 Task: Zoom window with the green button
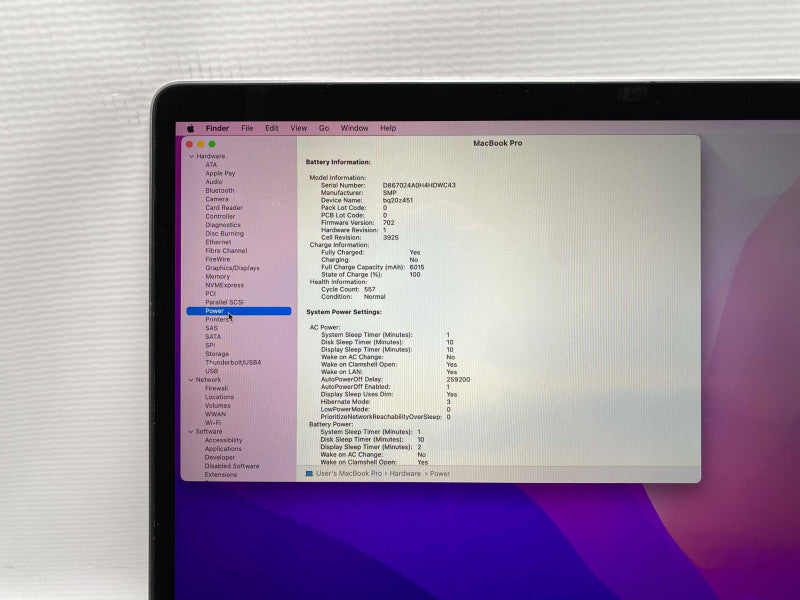point(212,144)
